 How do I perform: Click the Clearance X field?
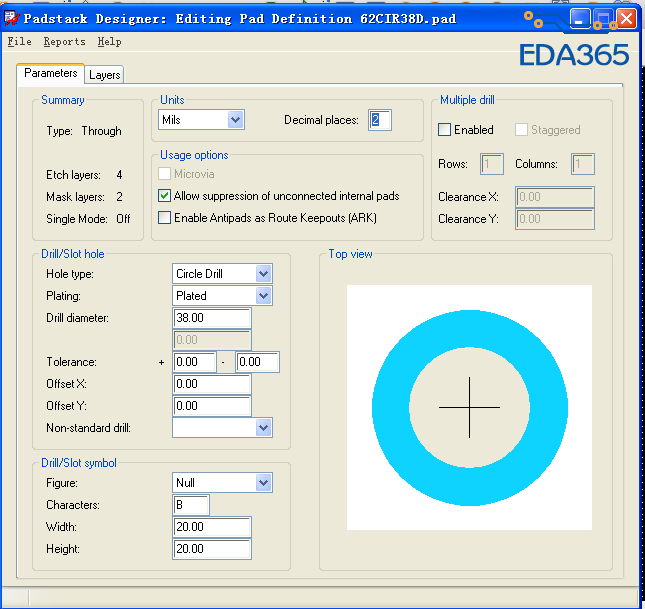[x=555, y=197]
